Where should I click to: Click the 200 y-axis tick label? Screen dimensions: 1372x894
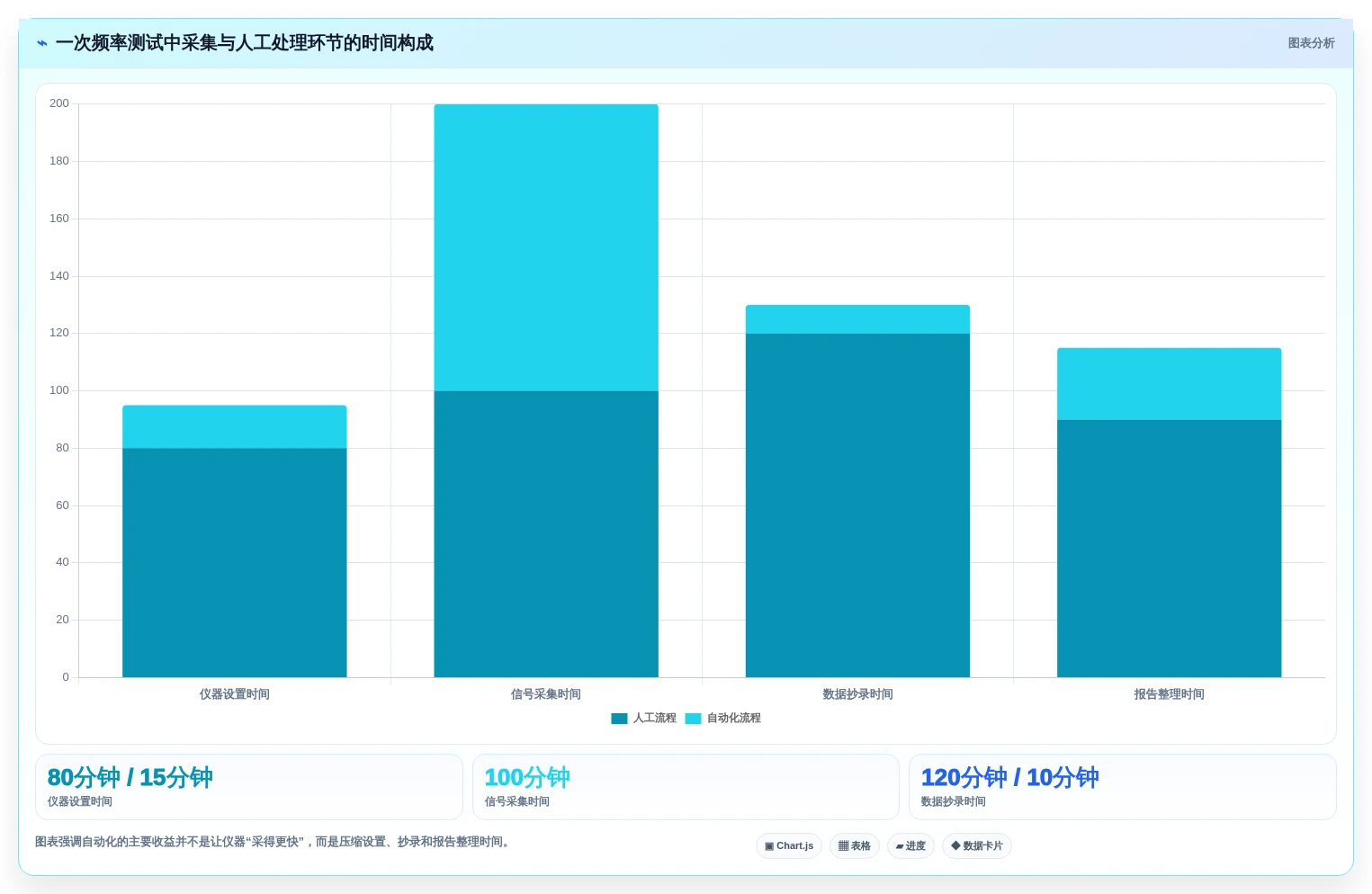[59, 103]
